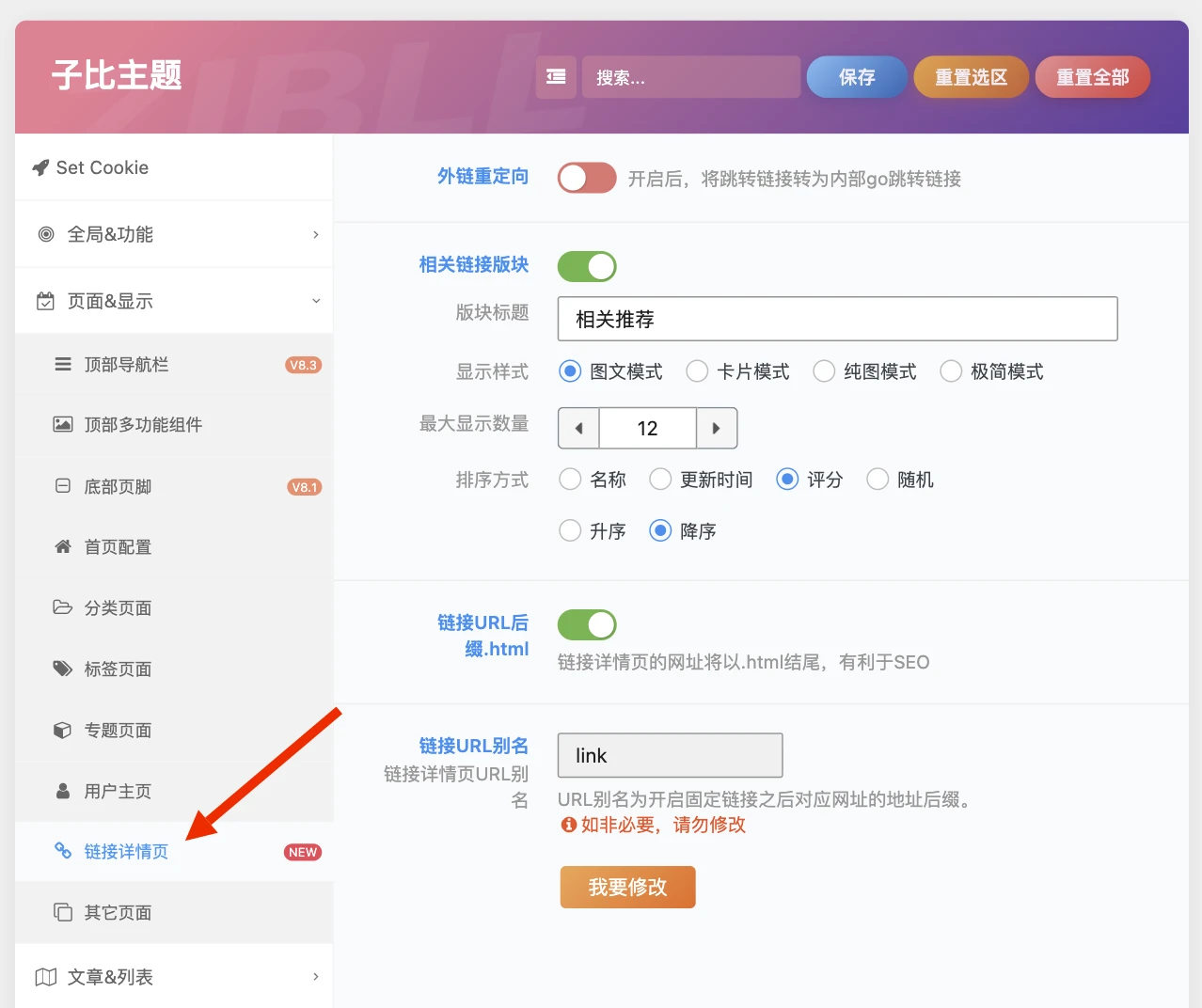The width and height of the screenshot is (1202, 1008).
Task: Select 图文模式 display style
Action: pos(570,371)
